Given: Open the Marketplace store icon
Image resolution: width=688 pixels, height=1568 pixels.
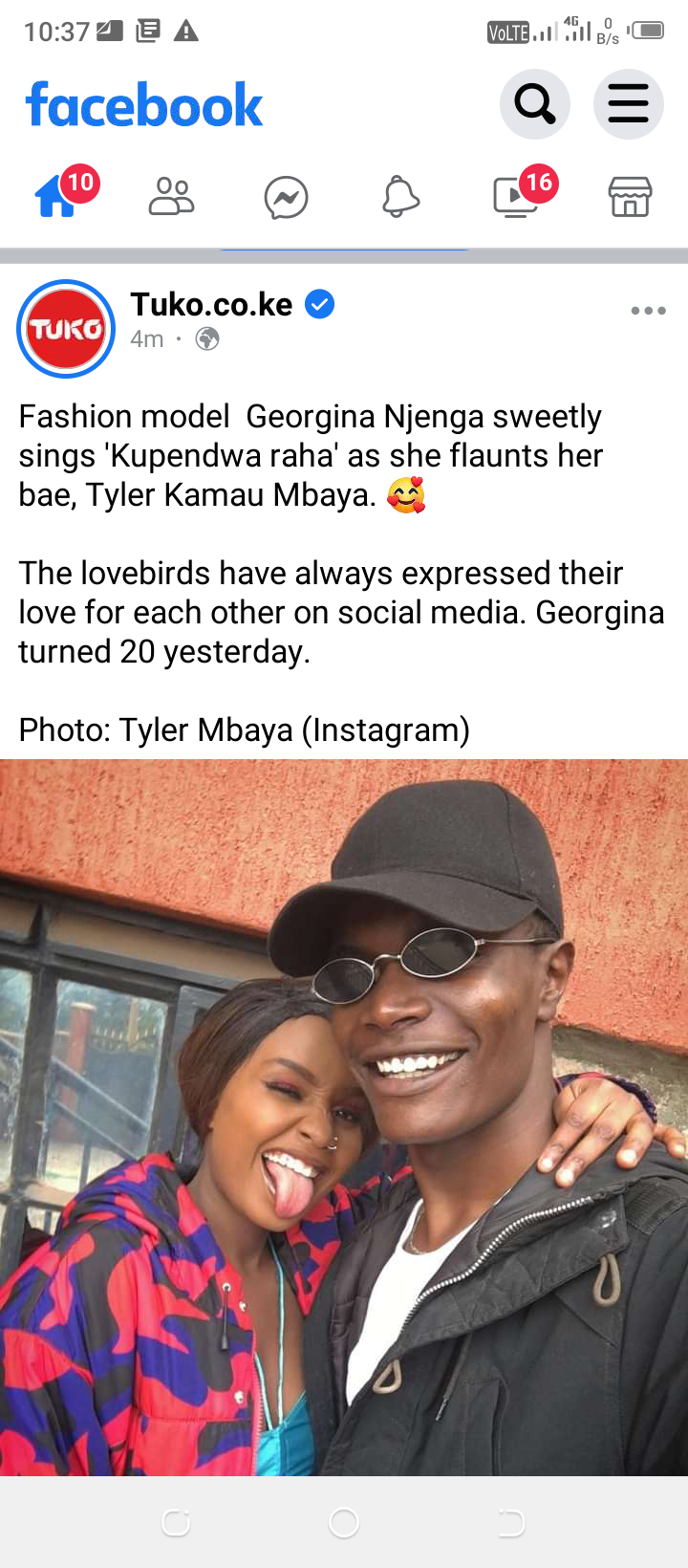Looking at the screenshot, I should [630, 197].
